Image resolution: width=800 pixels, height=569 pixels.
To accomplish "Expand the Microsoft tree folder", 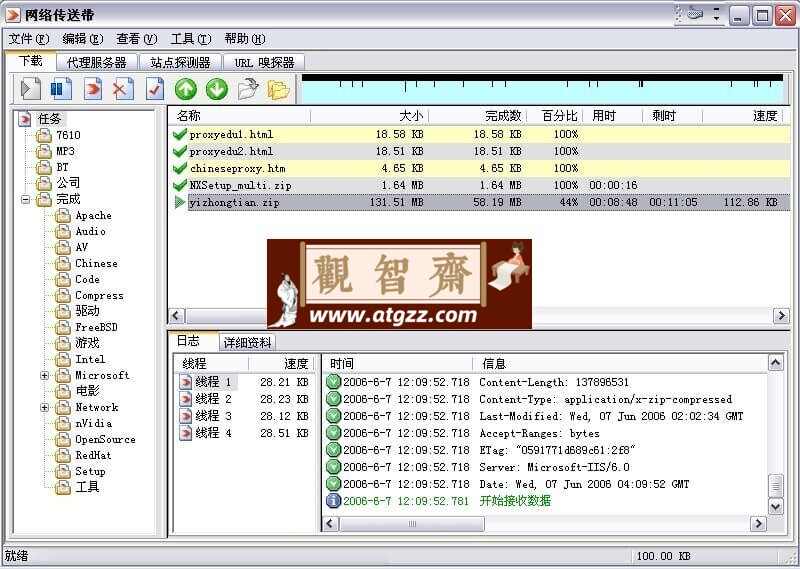I will (44, 376).
